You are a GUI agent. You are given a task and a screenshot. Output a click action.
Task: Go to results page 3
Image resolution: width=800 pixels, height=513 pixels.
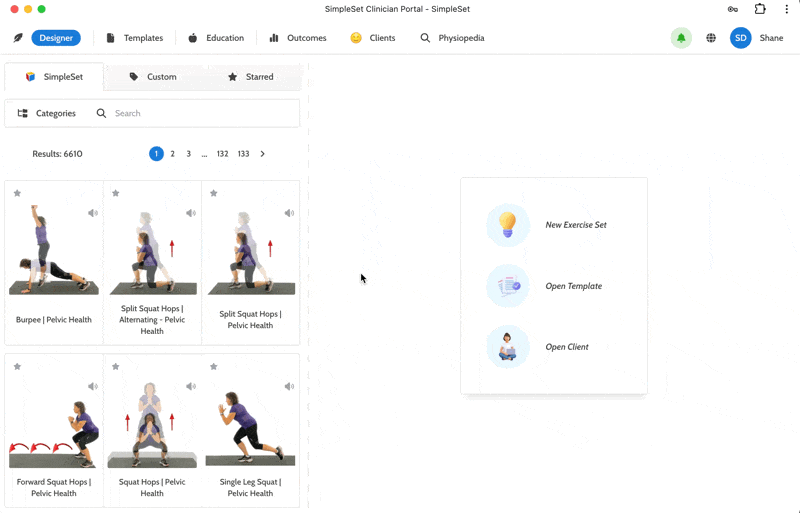point(188,154)
